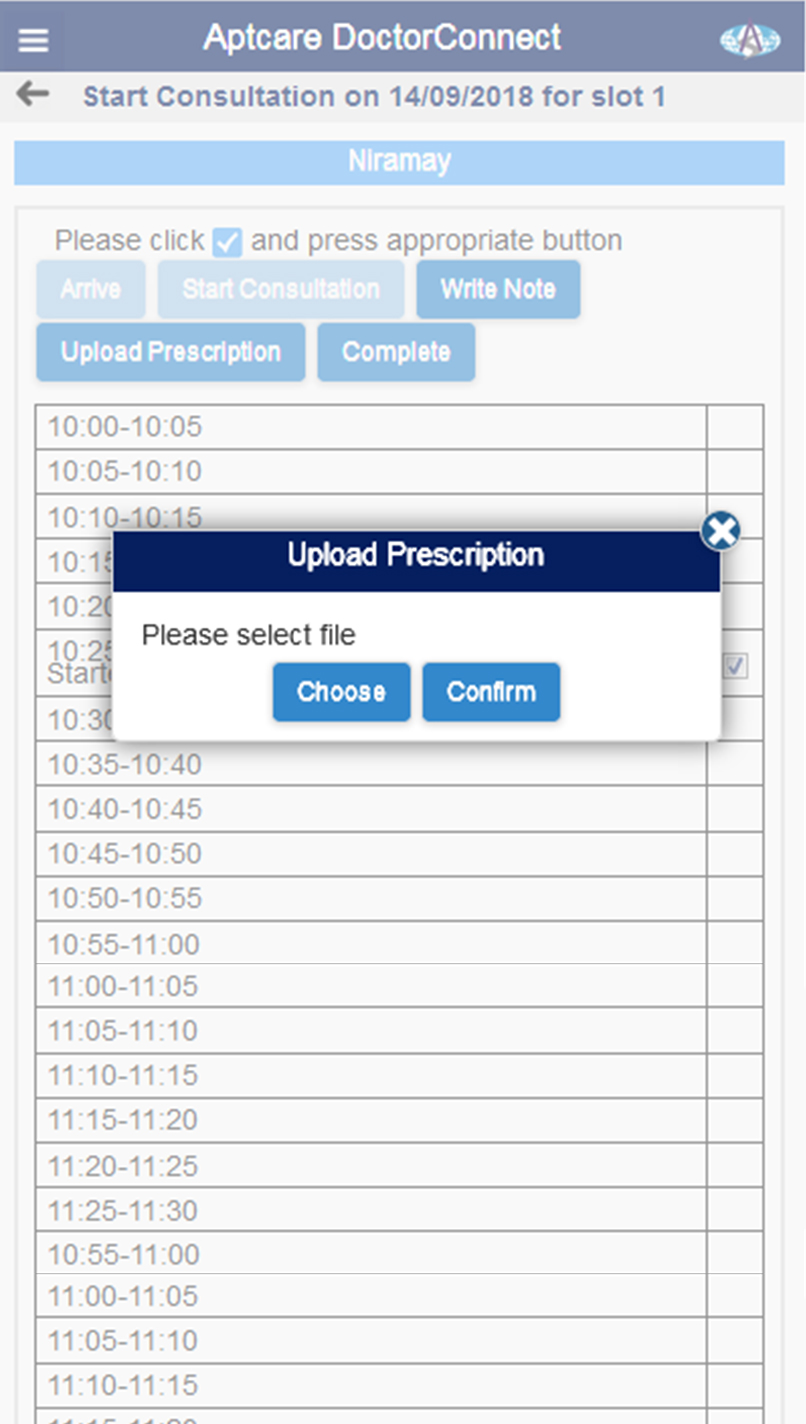Open the hamburger menu
The width and height of the screenshot is (806, 1424).
pyautogui.click(x=33, y=40)
